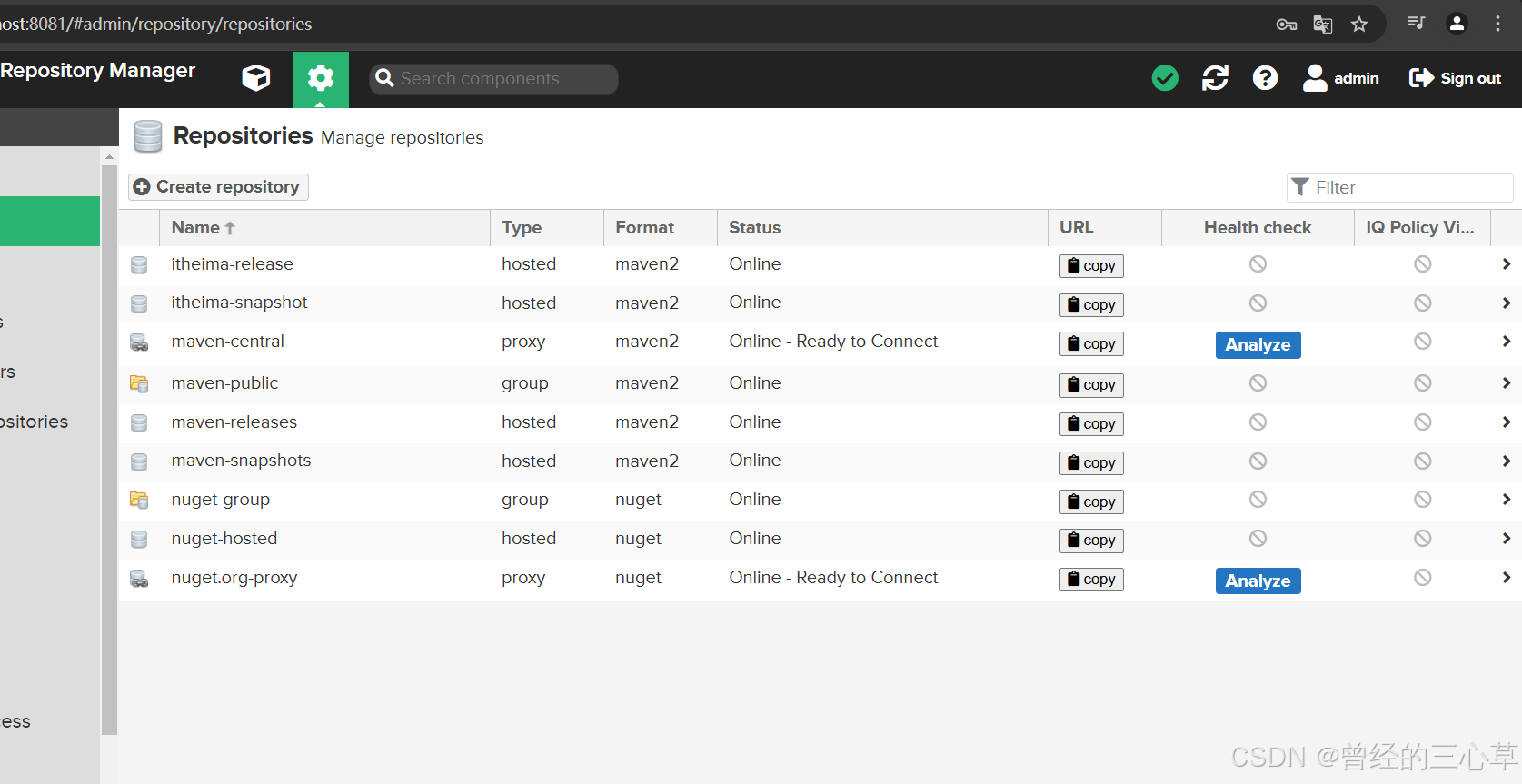
Task: Focus the Search components field
Action: coord(494,79)
